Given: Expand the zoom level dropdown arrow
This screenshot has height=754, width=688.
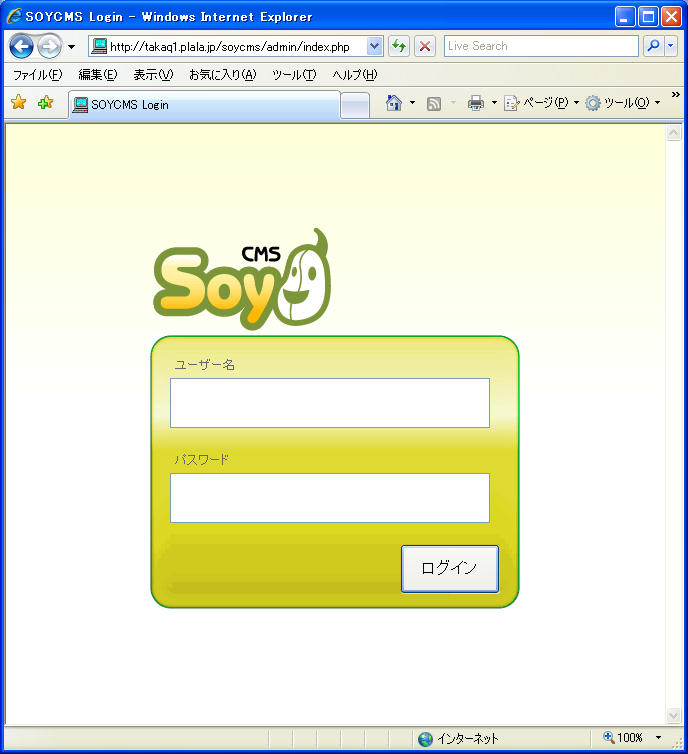Looking at the screenshot, I should point(658,738).
